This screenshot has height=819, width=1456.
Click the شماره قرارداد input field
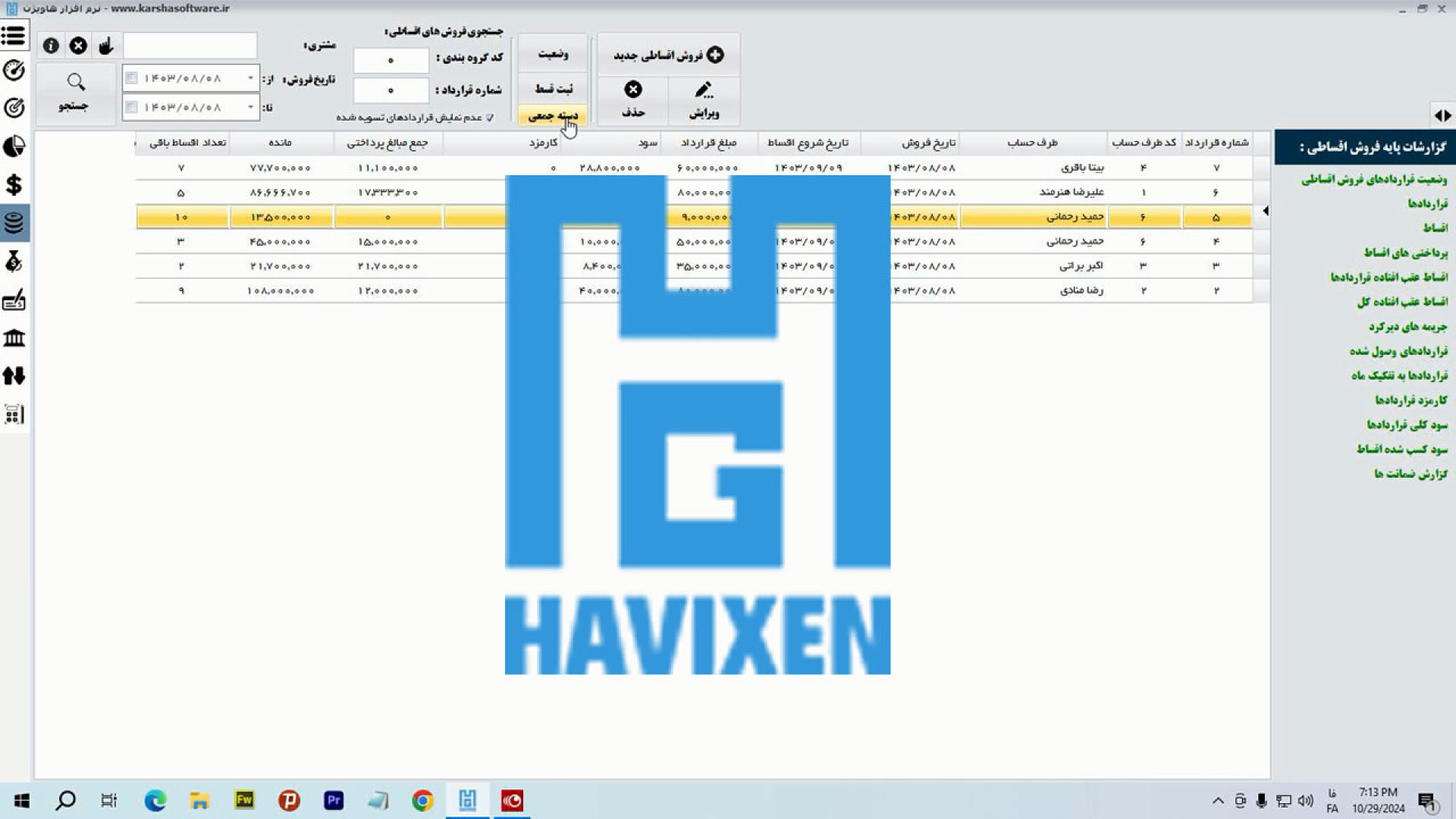pyautogui.click(x=391, y=90)
